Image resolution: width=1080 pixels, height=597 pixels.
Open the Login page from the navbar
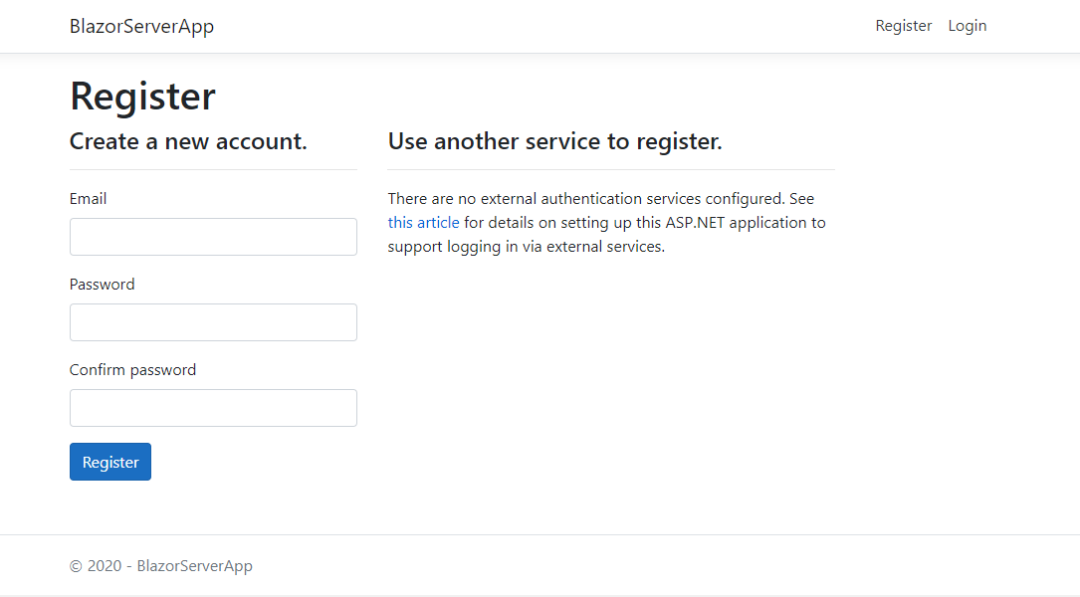point(967,26)
